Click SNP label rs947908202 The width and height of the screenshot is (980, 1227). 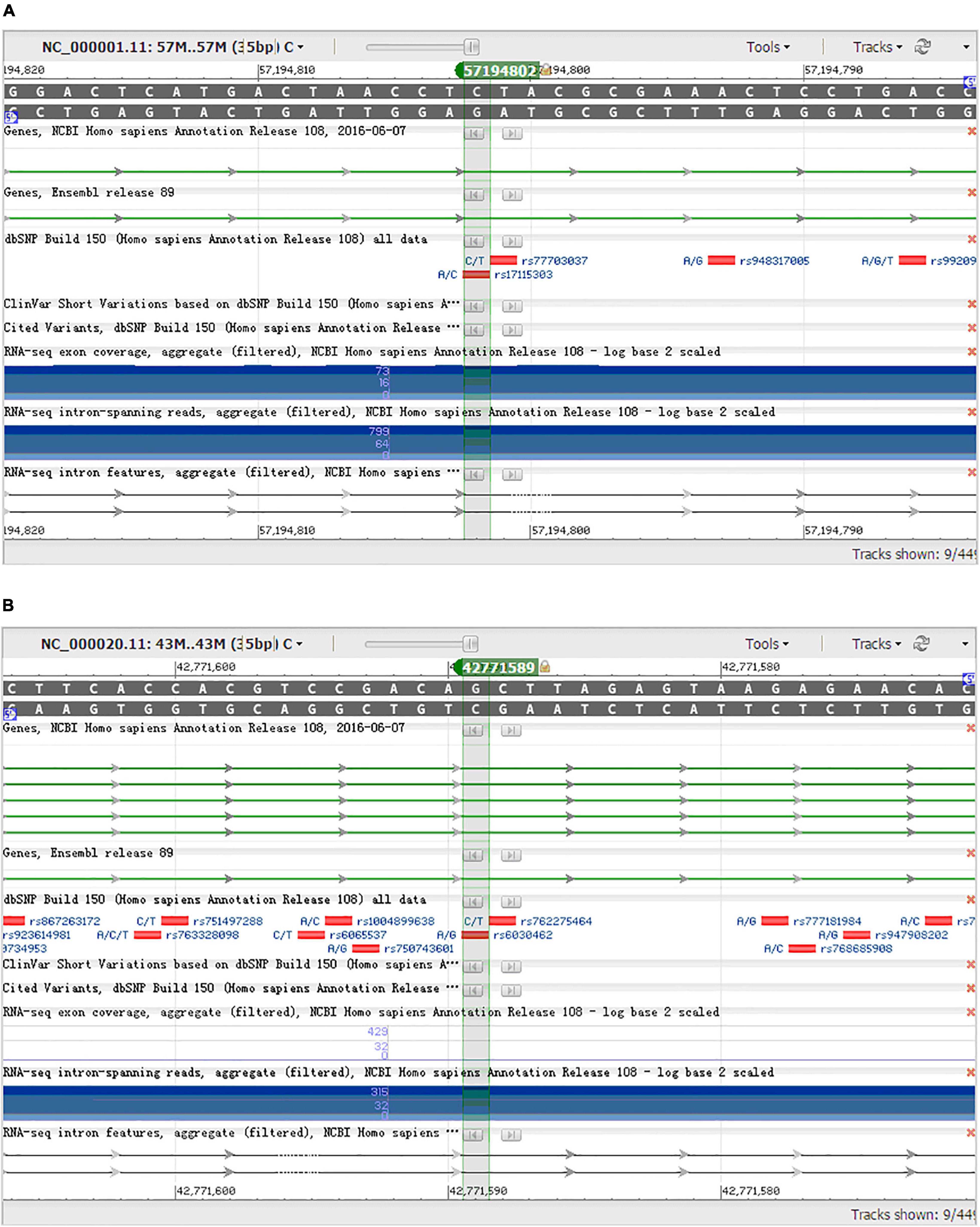pos(911,935)
